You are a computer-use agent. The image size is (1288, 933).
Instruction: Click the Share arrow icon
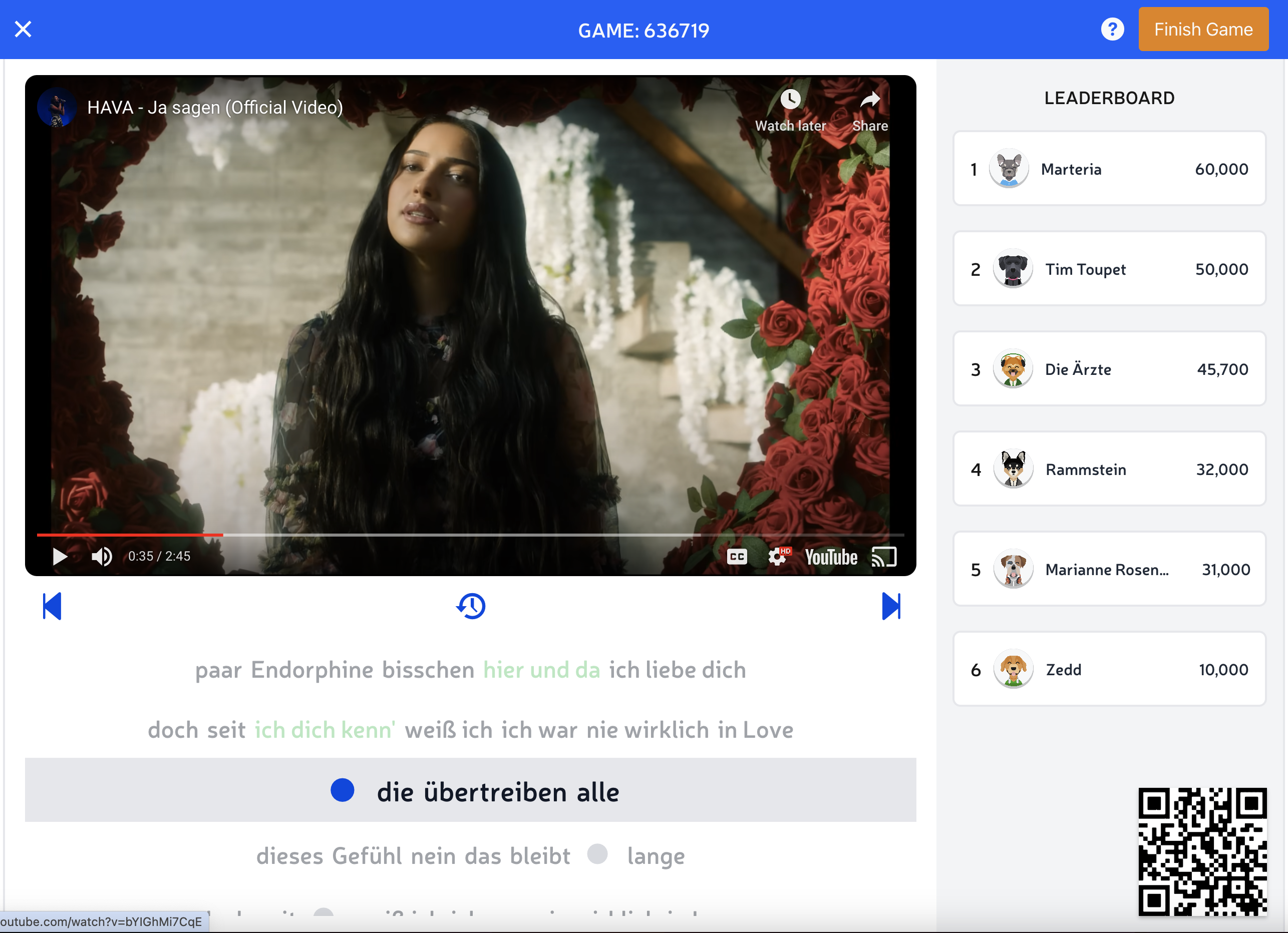[869, 100]
